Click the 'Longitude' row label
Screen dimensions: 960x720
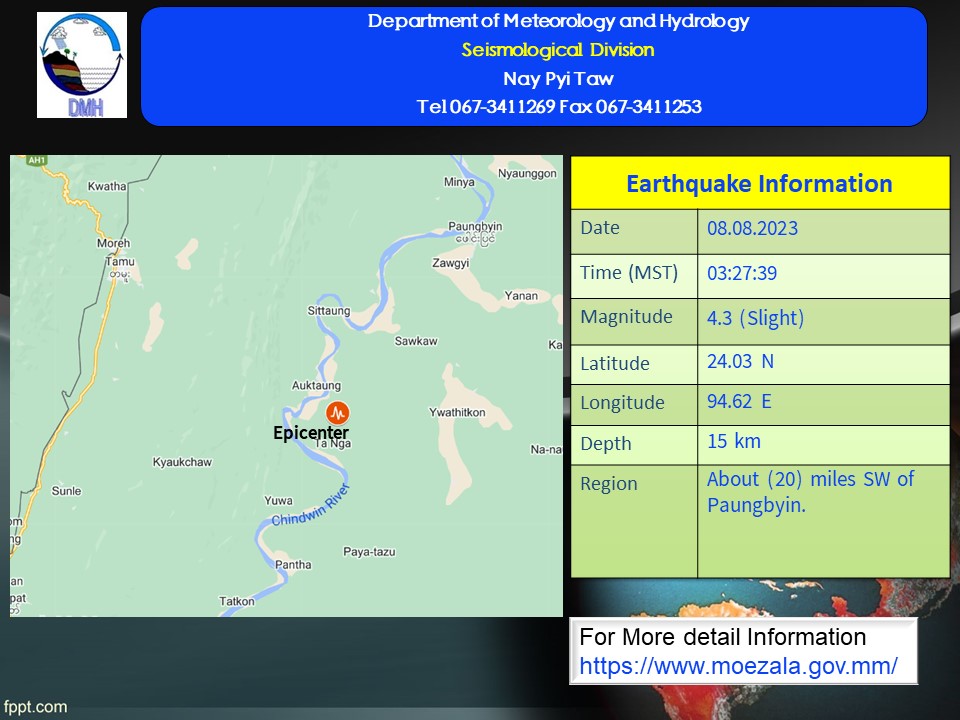[x=622, y=403]
